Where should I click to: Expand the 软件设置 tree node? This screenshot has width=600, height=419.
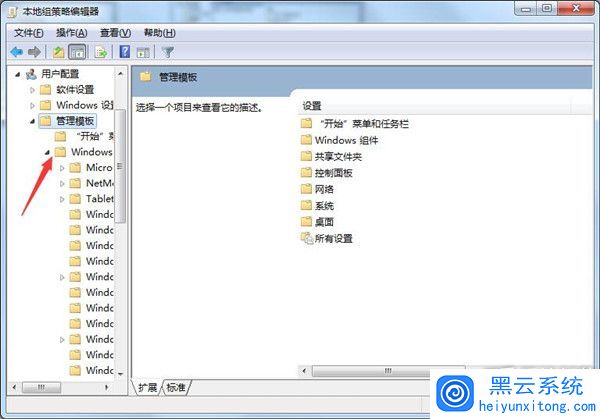click(33, 90)
